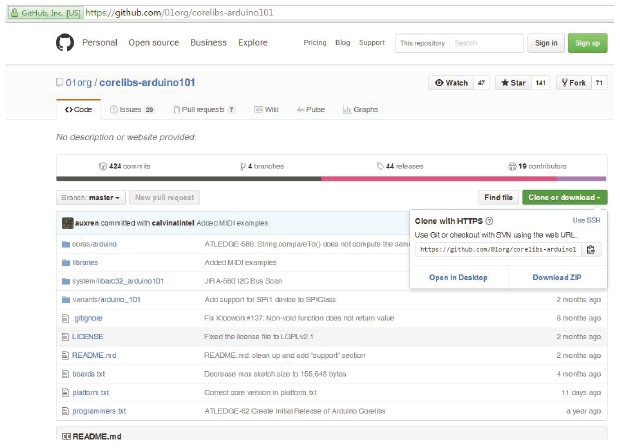The height and width of the screenshot is (448, 620).
Task: Click the clone HTTPS URL text field
Action: 498,250
